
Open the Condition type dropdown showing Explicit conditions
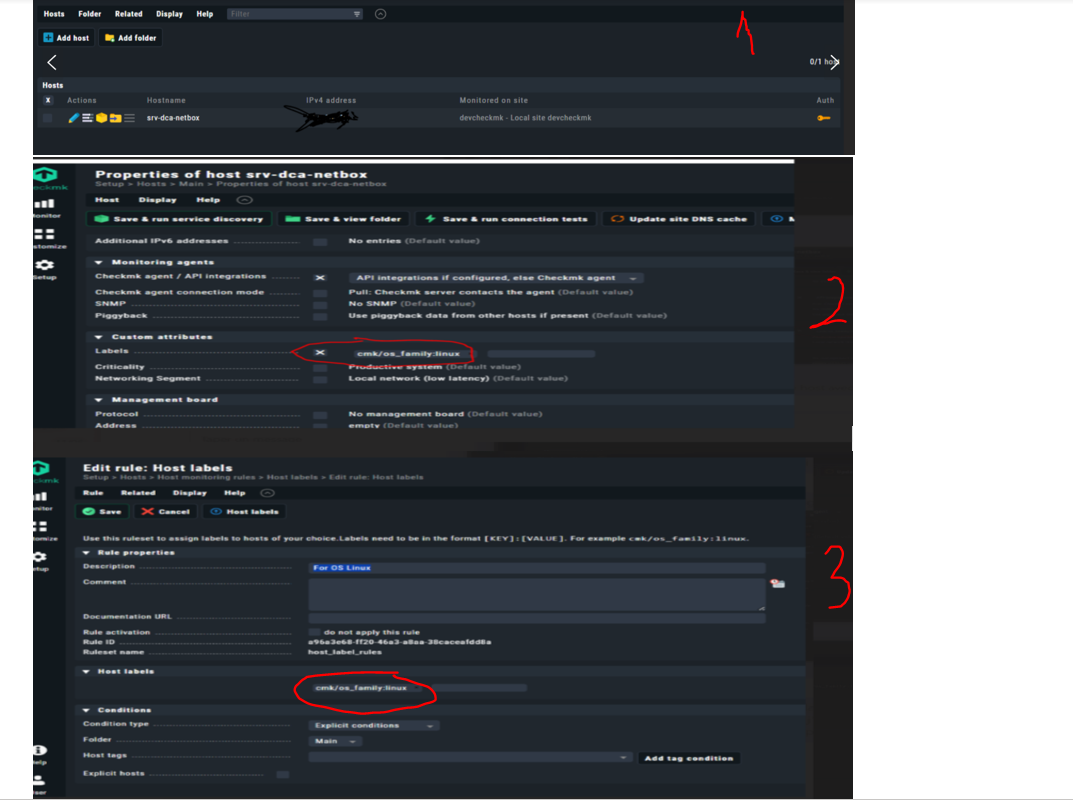coord(373,725)
